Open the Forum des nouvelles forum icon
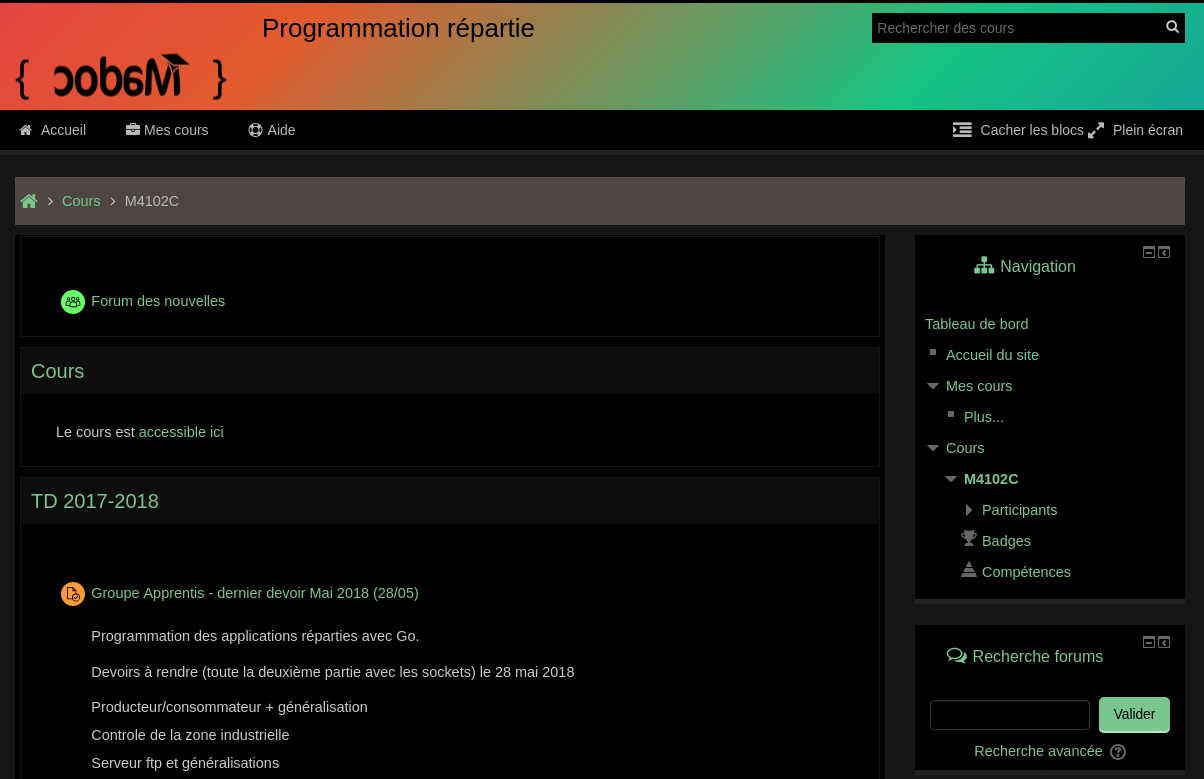 [73, 301]
